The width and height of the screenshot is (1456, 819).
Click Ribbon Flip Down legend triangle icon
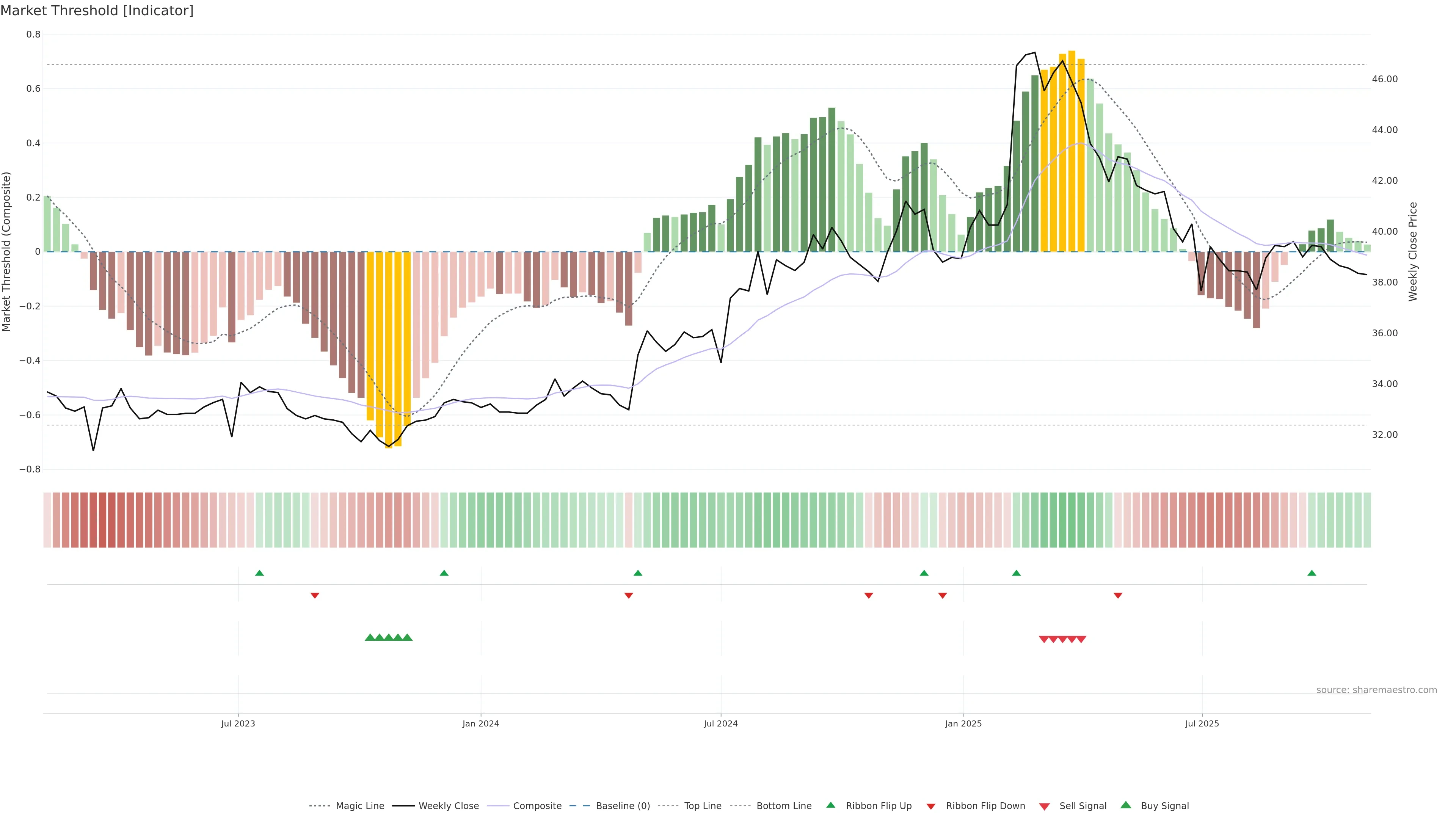[x=931, y=806]
